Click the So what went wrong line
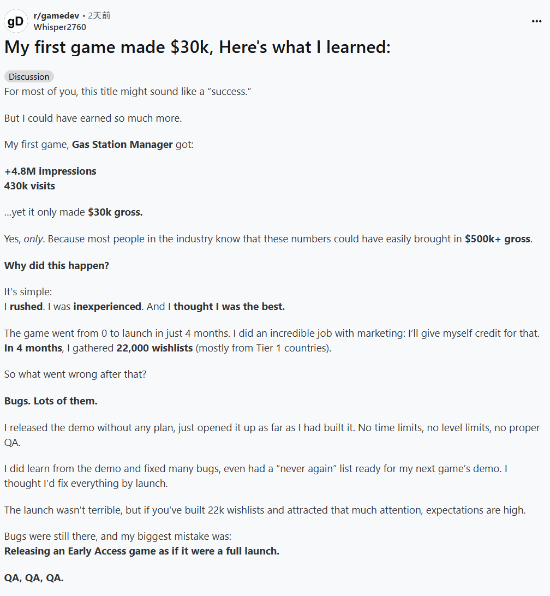550x596 pixels. pos(75,375)
